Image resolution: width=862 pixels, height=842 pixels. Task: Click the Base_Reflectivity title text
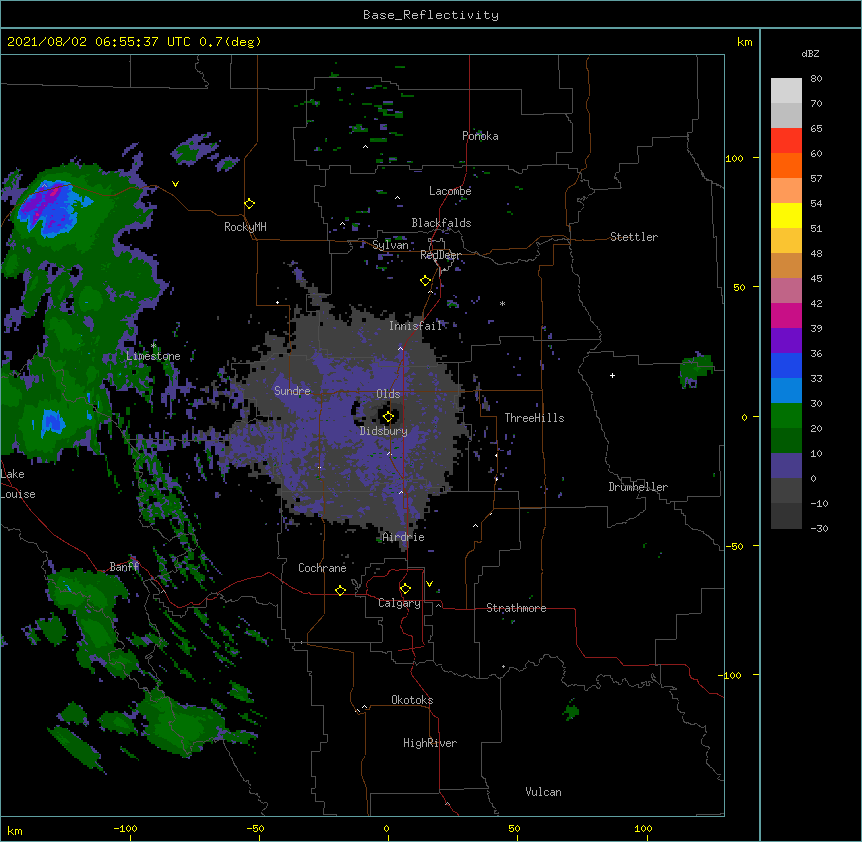click(x=430, y=15)
